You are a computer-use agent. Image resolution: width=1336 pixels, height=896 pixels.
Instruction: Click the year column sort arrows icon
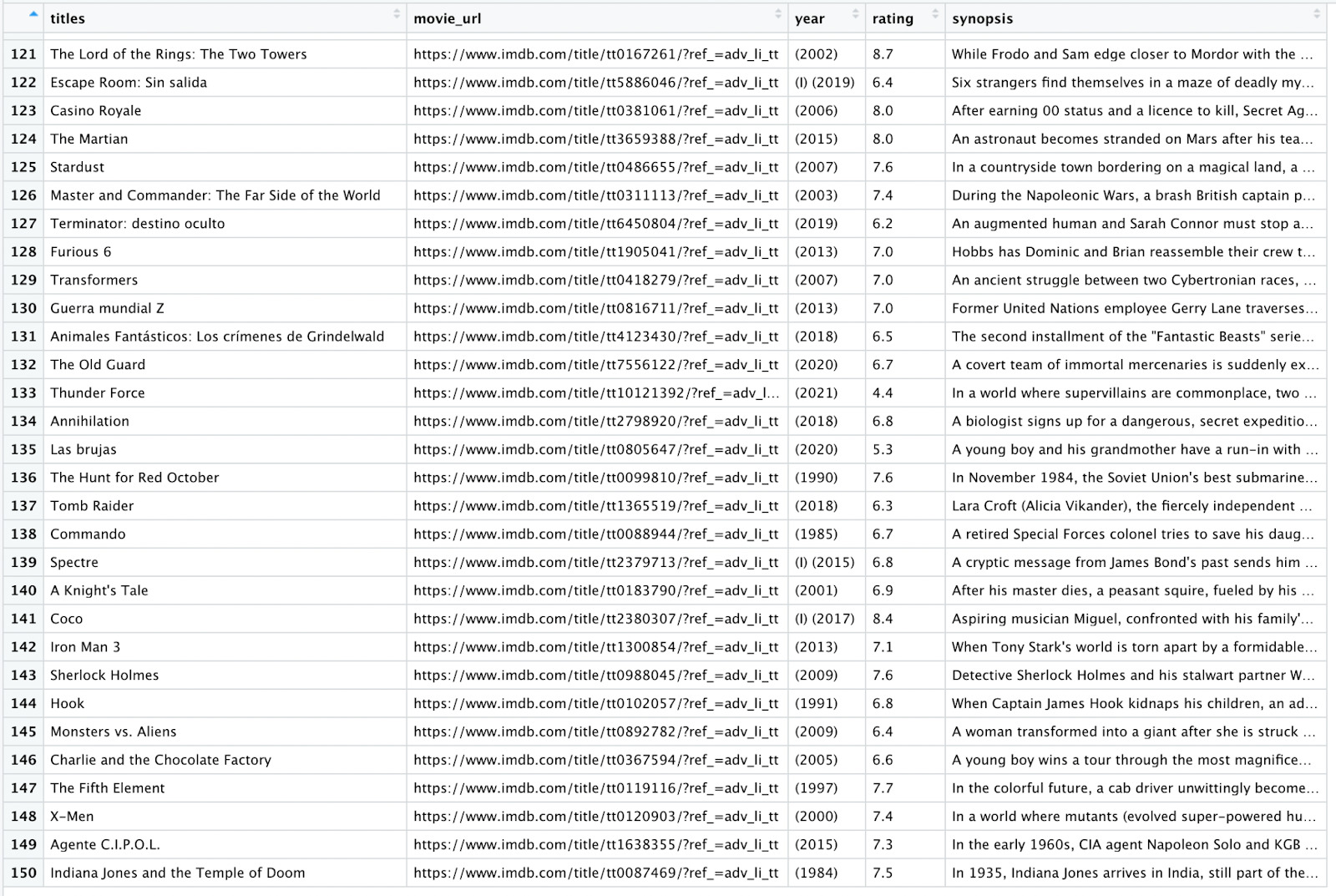[x=855, y=14]
